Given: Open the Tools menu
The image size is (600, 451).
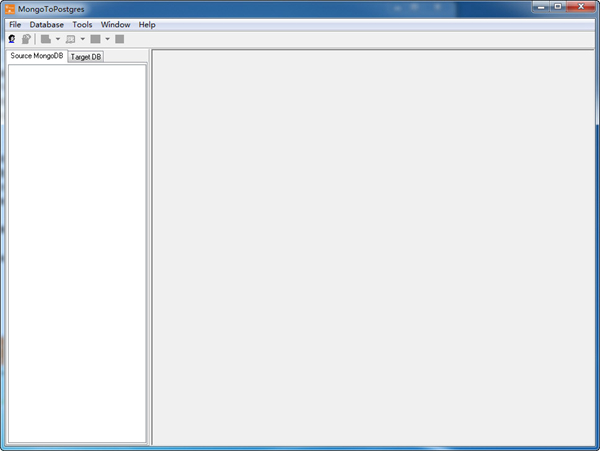Looking at the screenshot, I should 82,24.
